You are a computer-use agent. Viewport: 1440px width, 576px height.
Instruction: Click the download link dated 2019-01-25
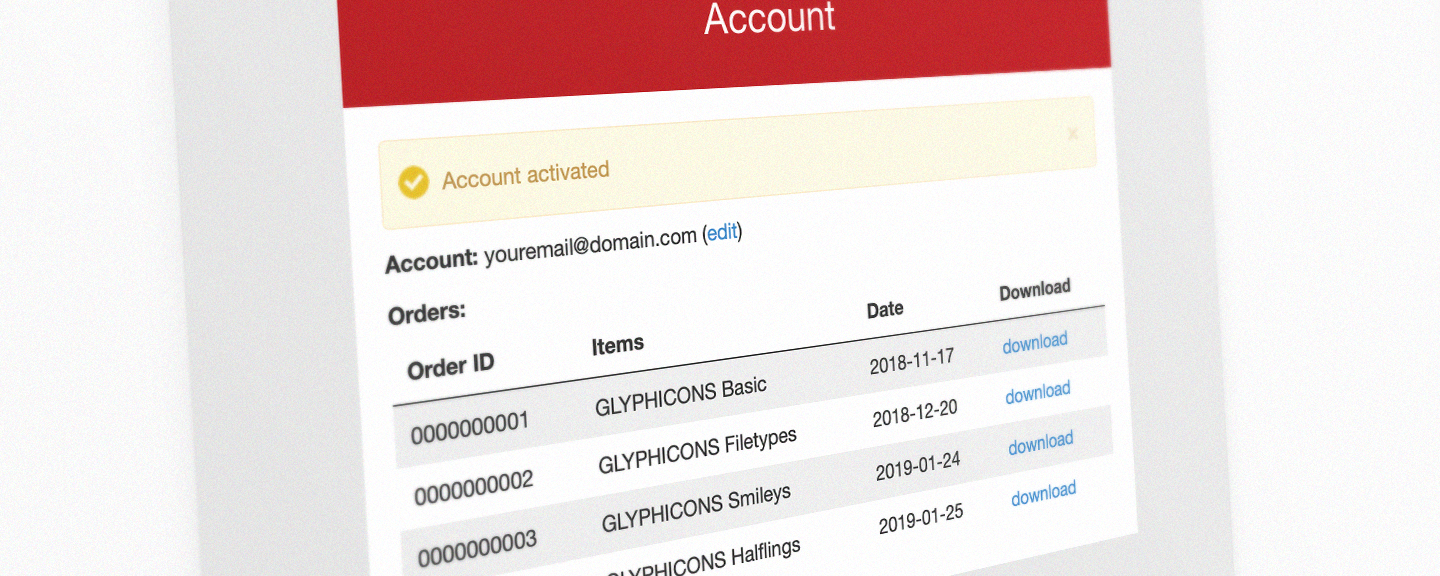1044,493
